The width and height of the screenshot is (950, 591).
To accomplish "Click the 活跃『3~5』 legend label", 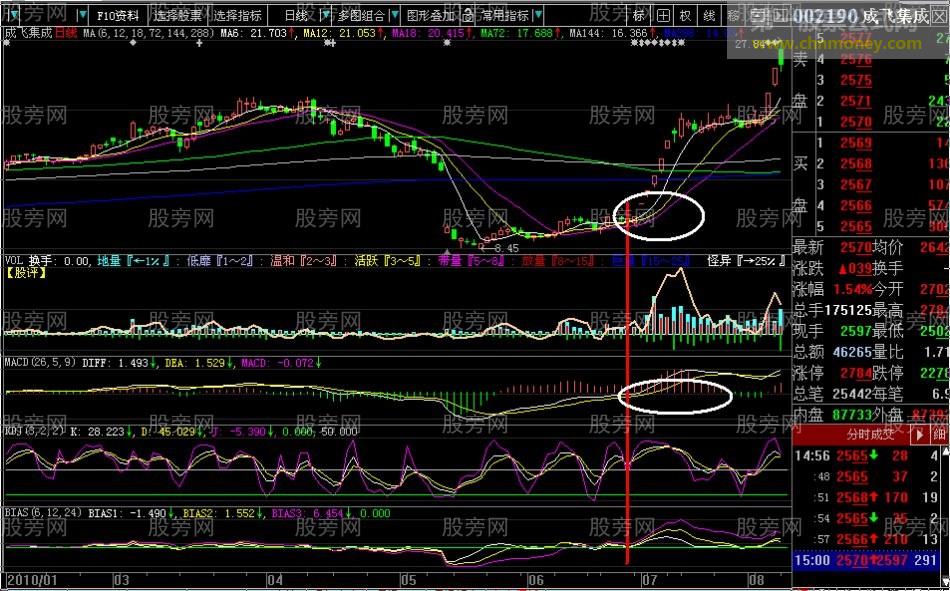I will 387,261.
